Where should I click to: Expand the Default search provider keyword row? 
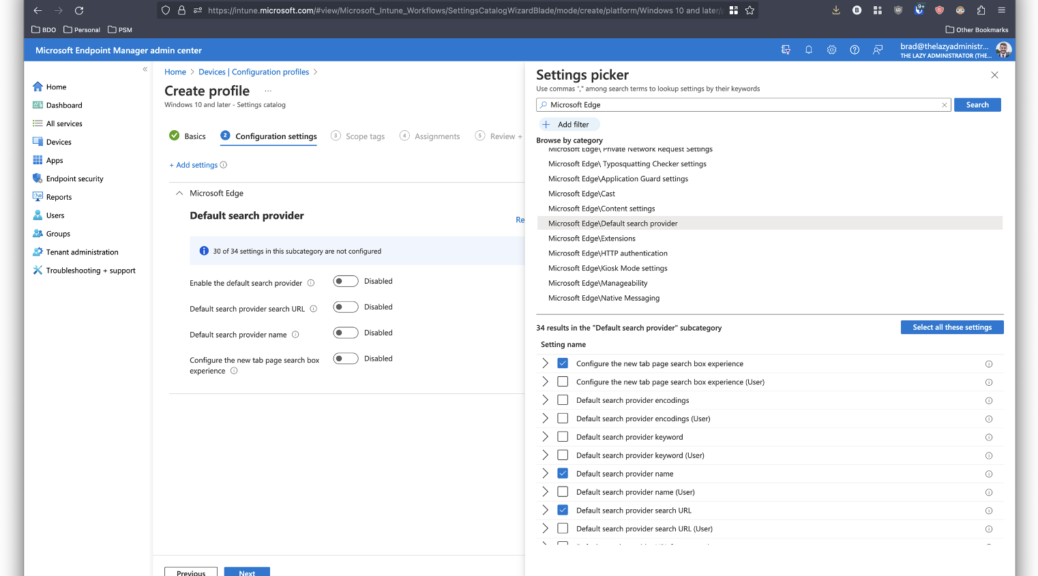(x=545, y=437)
